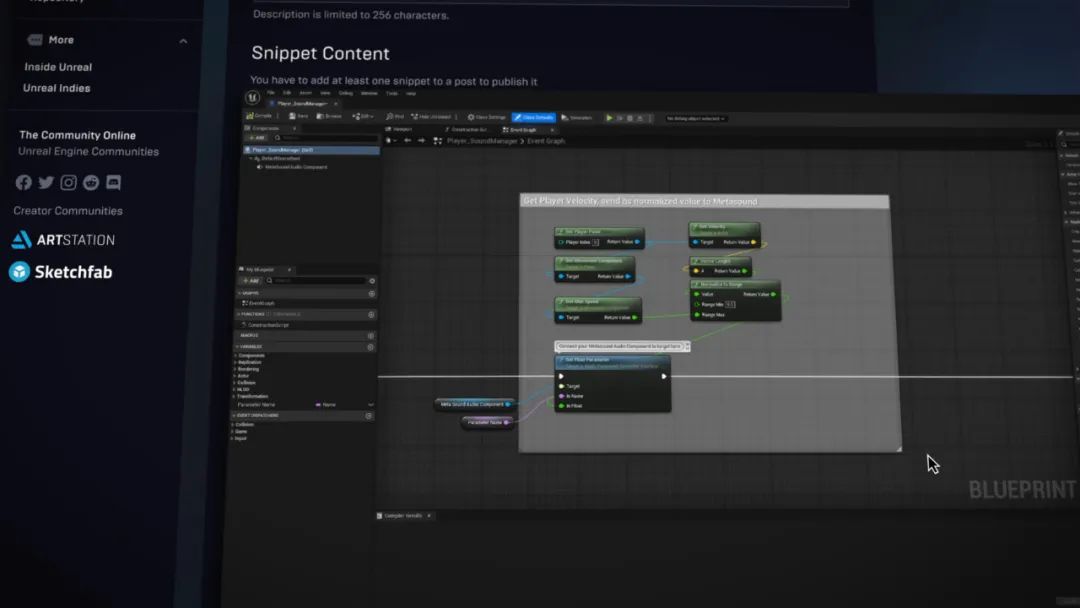Screen dimensions: 1080x608
Task: Open the Inside Unreal link
Action: point(58,67)
